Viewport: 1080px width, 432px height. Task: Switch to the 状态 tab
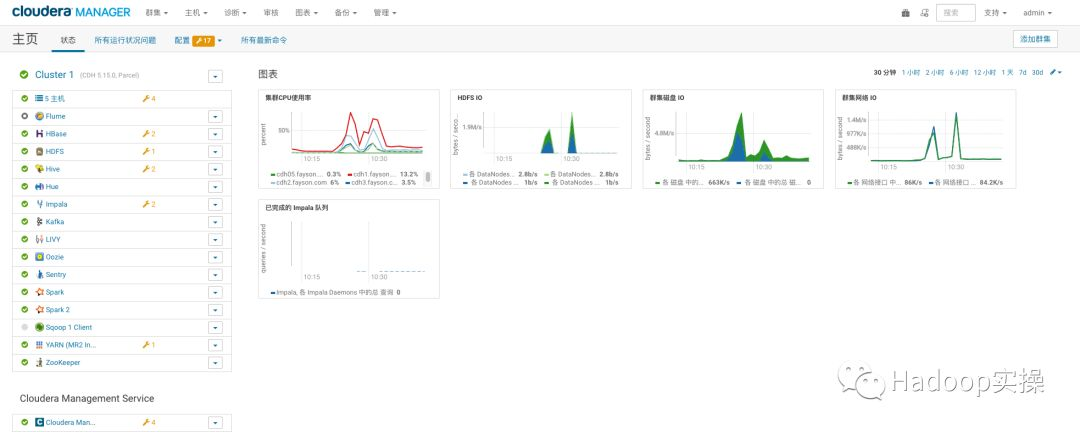coord(68,41)
